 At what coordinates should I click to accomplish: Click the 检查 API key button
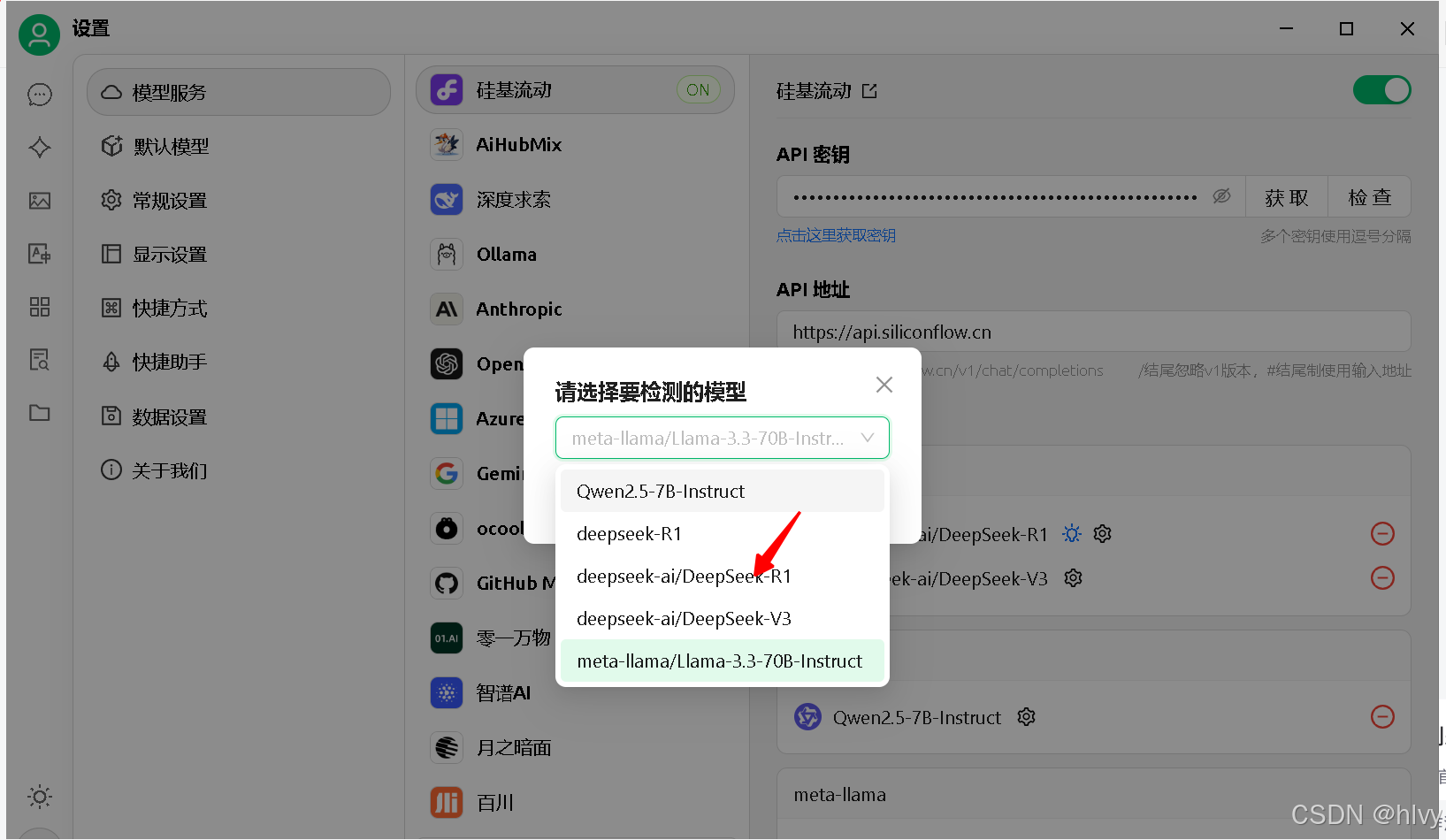(x=1370, y=197)
